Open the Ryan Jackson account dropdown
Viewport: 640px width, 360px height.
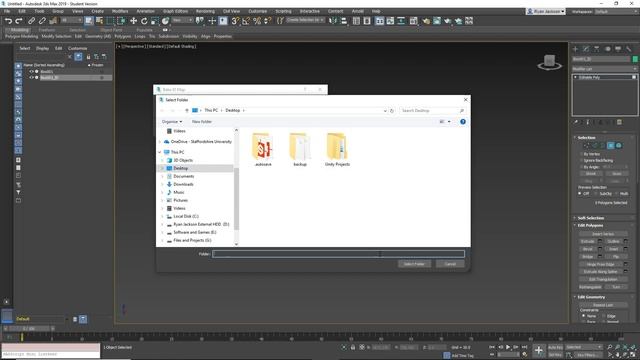[546, 11]
